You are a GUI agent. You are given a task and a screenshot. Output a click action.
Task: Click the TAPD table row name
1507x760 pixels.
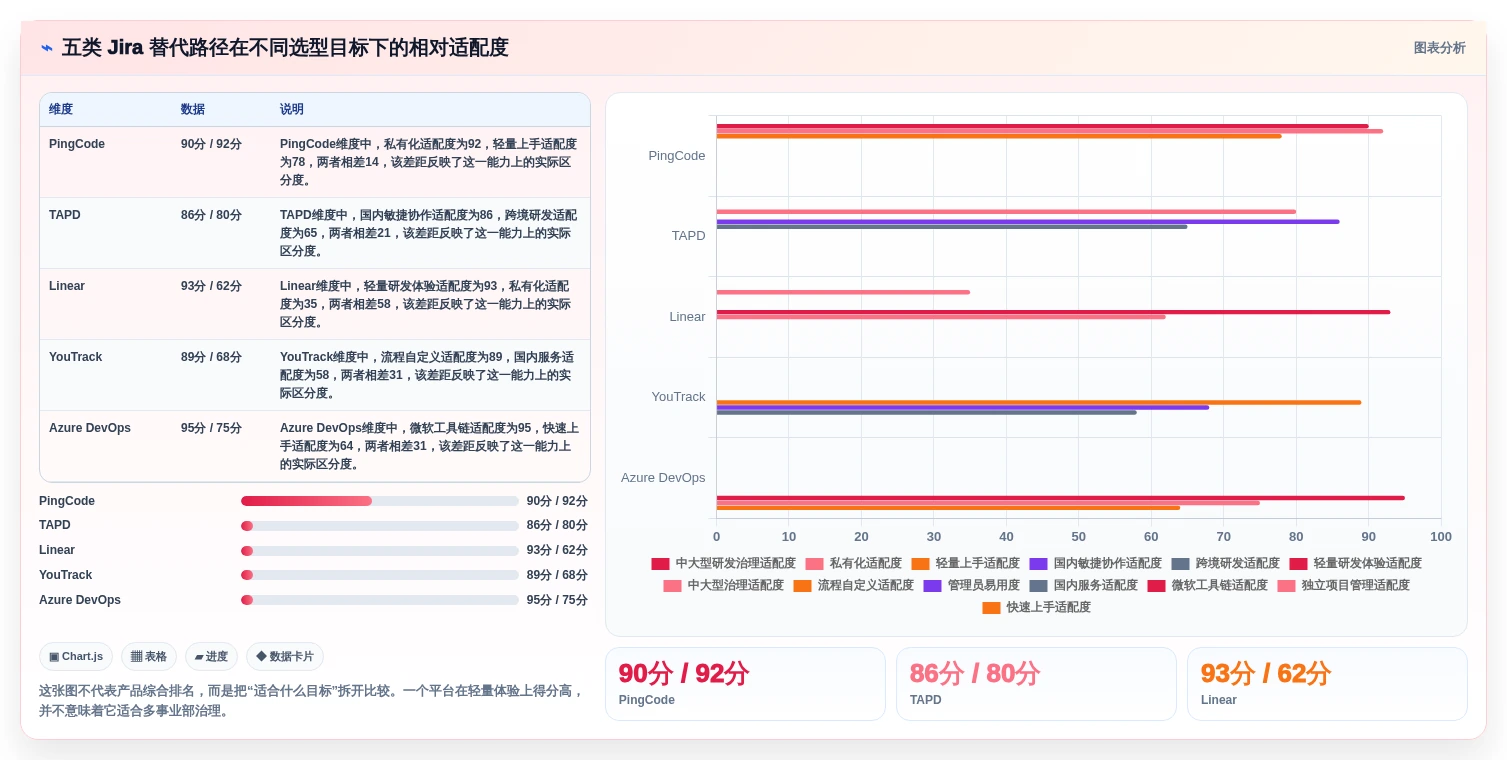coord(65,215)
